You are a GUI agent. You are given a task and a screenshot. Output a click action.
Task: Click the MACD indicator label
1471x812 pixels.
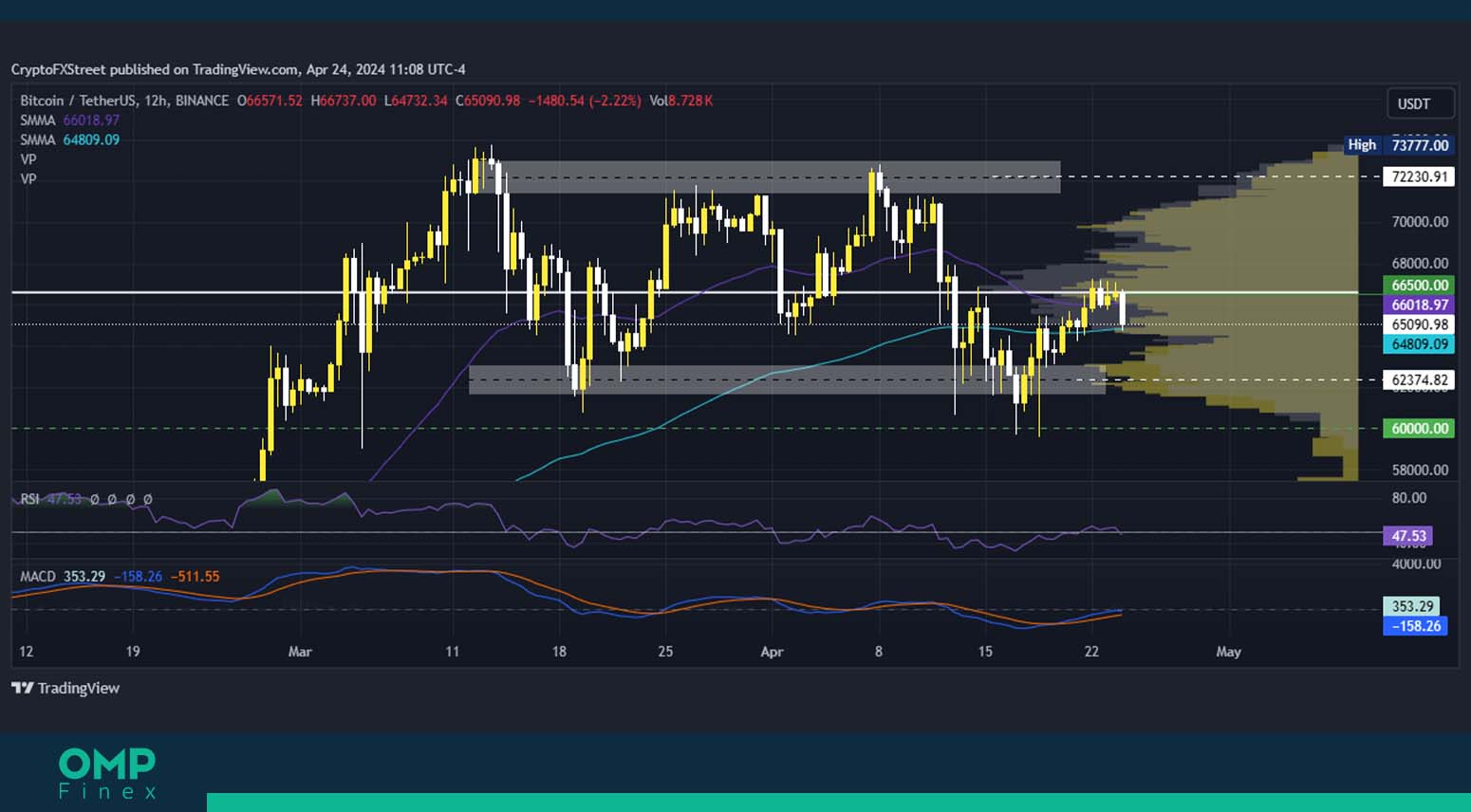coord(38,576)
